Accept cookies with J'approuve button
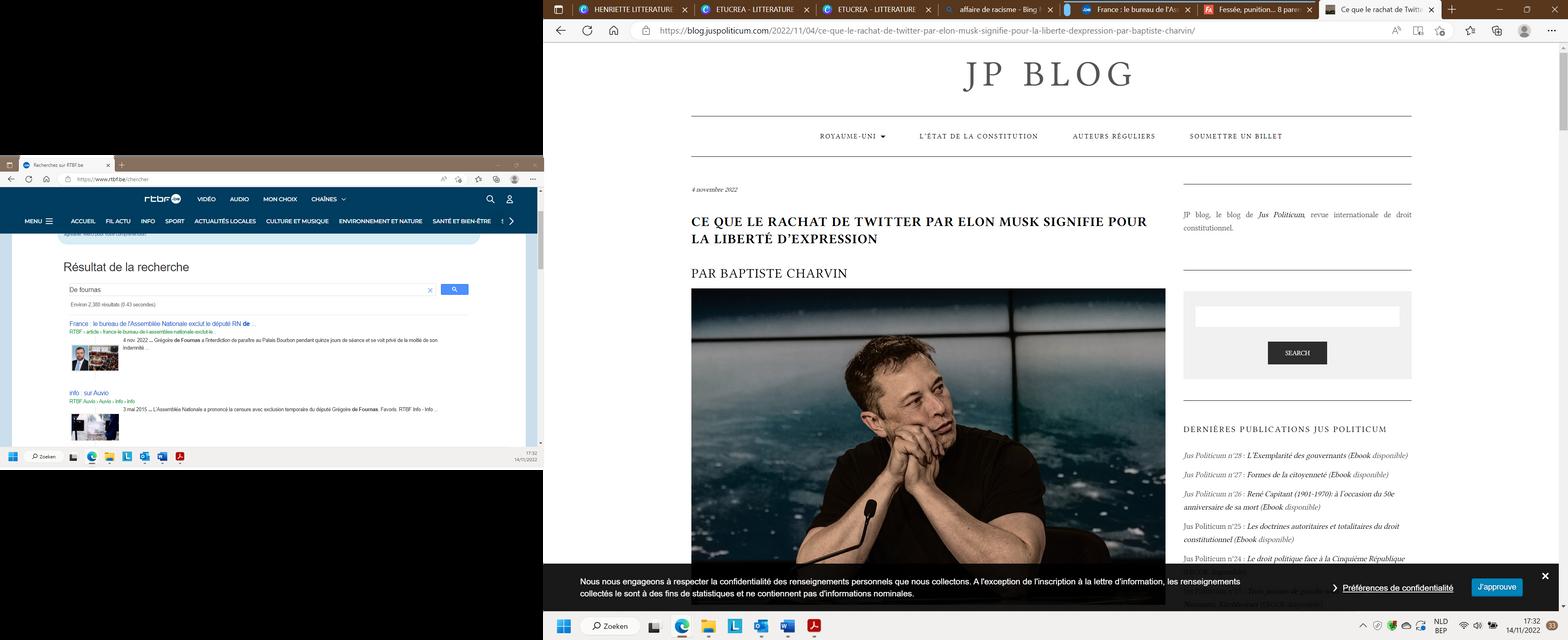 point(1496,587)
